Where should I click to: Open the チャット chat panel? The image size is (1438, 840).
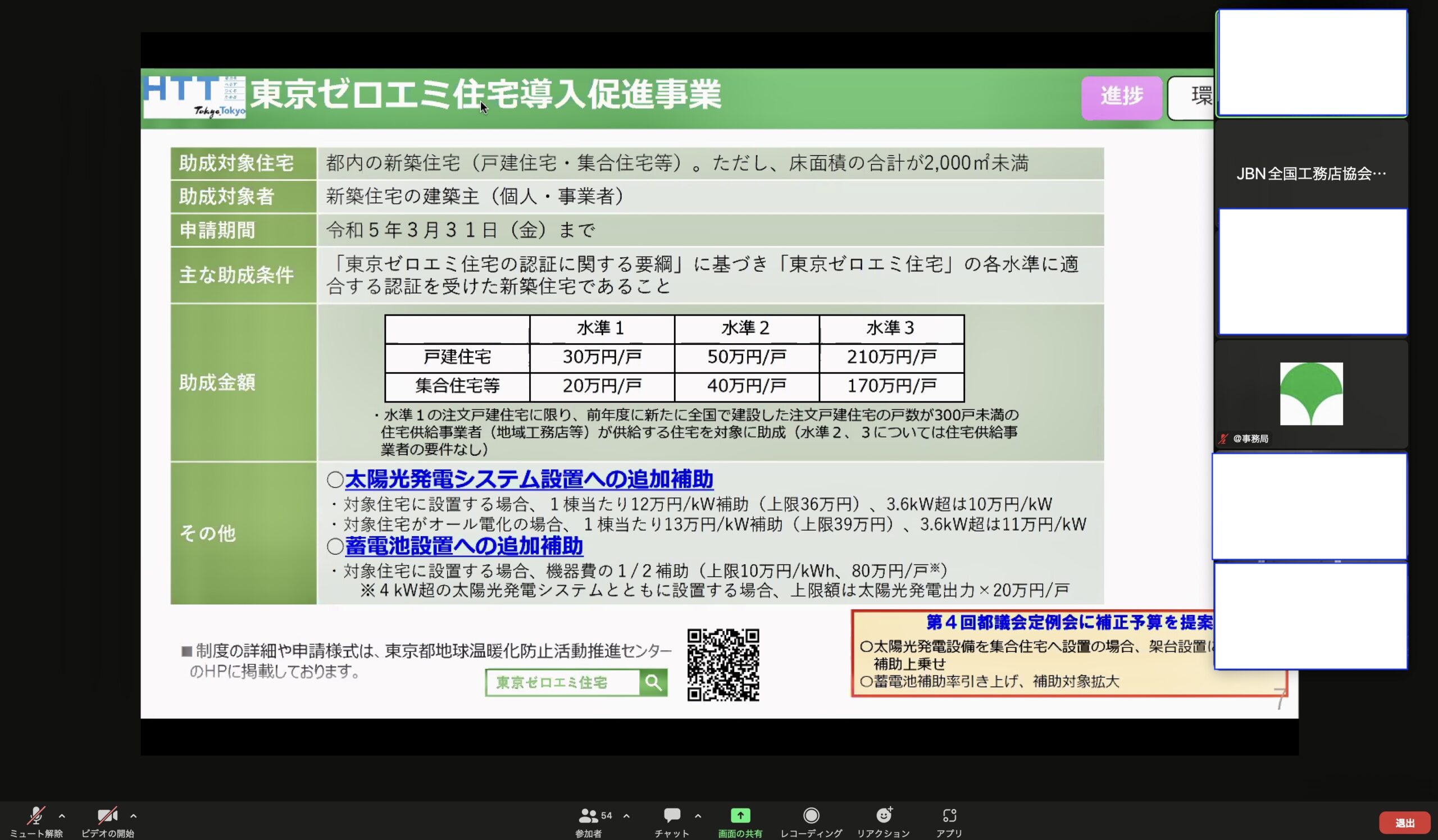672,822
